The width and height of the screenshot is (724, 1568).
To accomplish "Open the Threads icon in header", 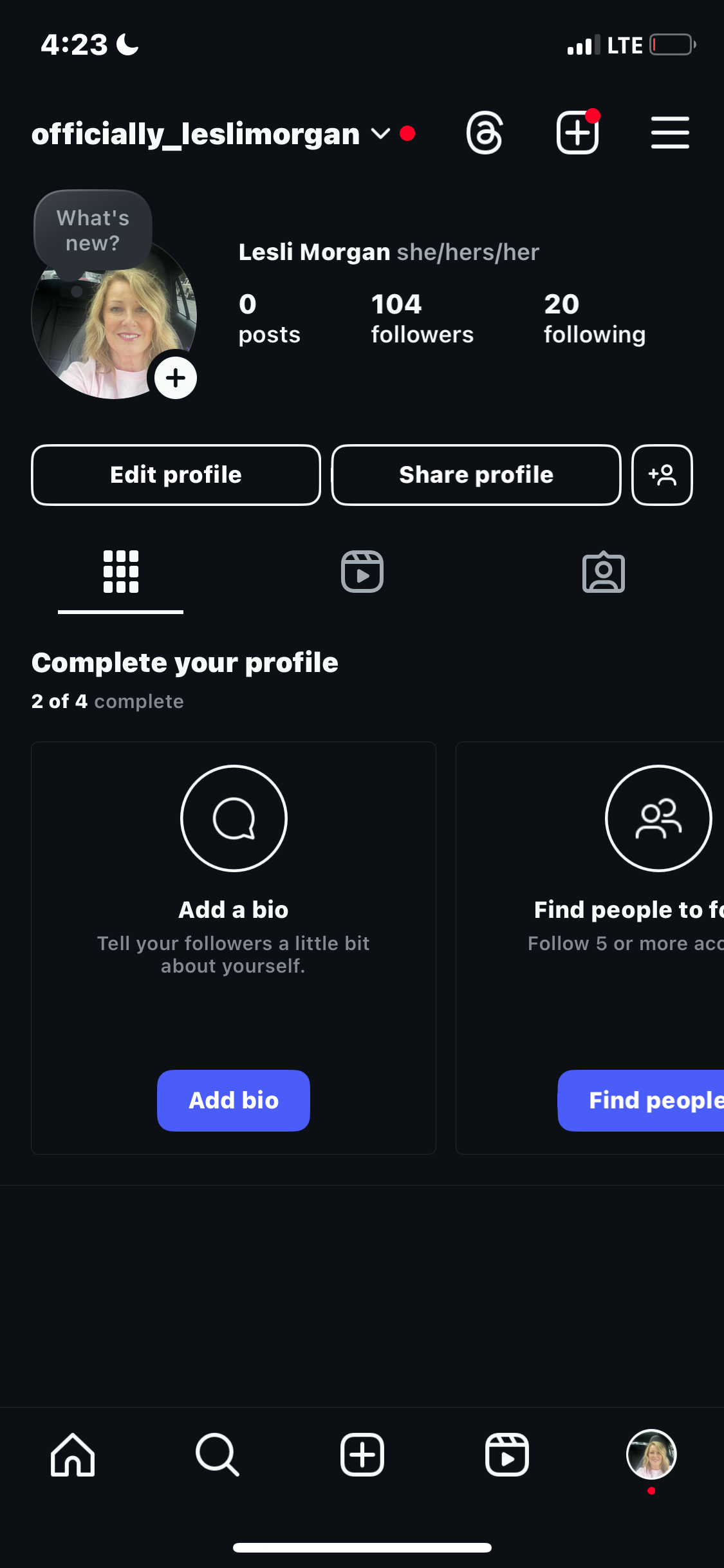I will [484, 133].
